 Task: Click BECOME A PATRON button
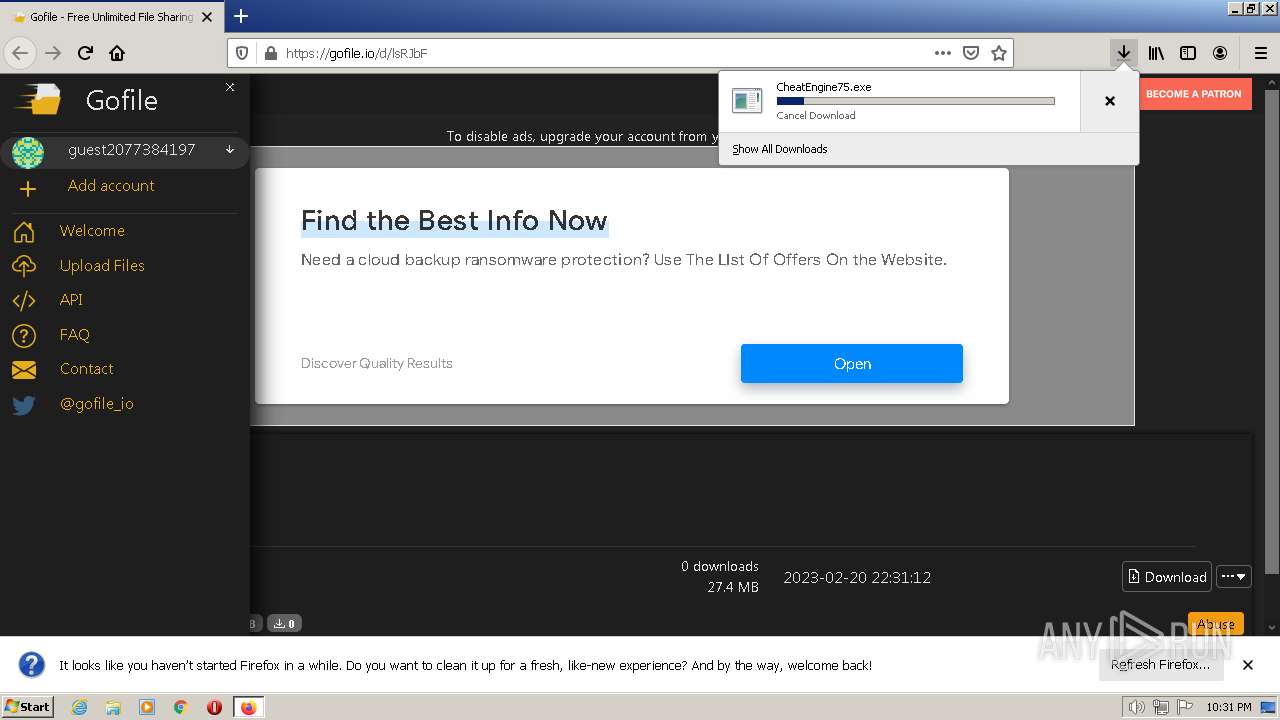tap(1193, 94)
